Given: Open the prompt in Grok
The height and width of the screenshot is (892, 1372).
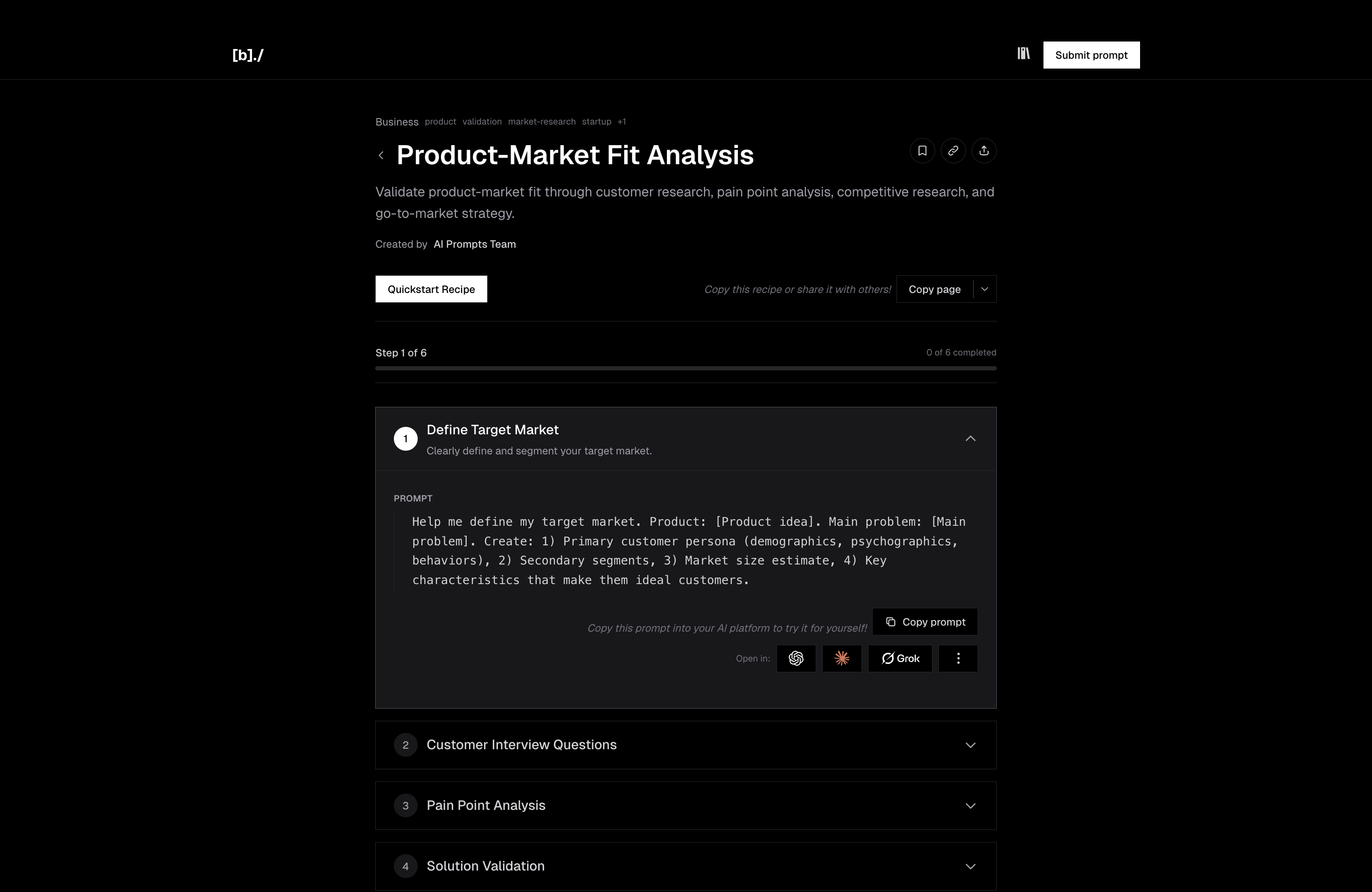Looking at the screenshot, I should point(899,658).
